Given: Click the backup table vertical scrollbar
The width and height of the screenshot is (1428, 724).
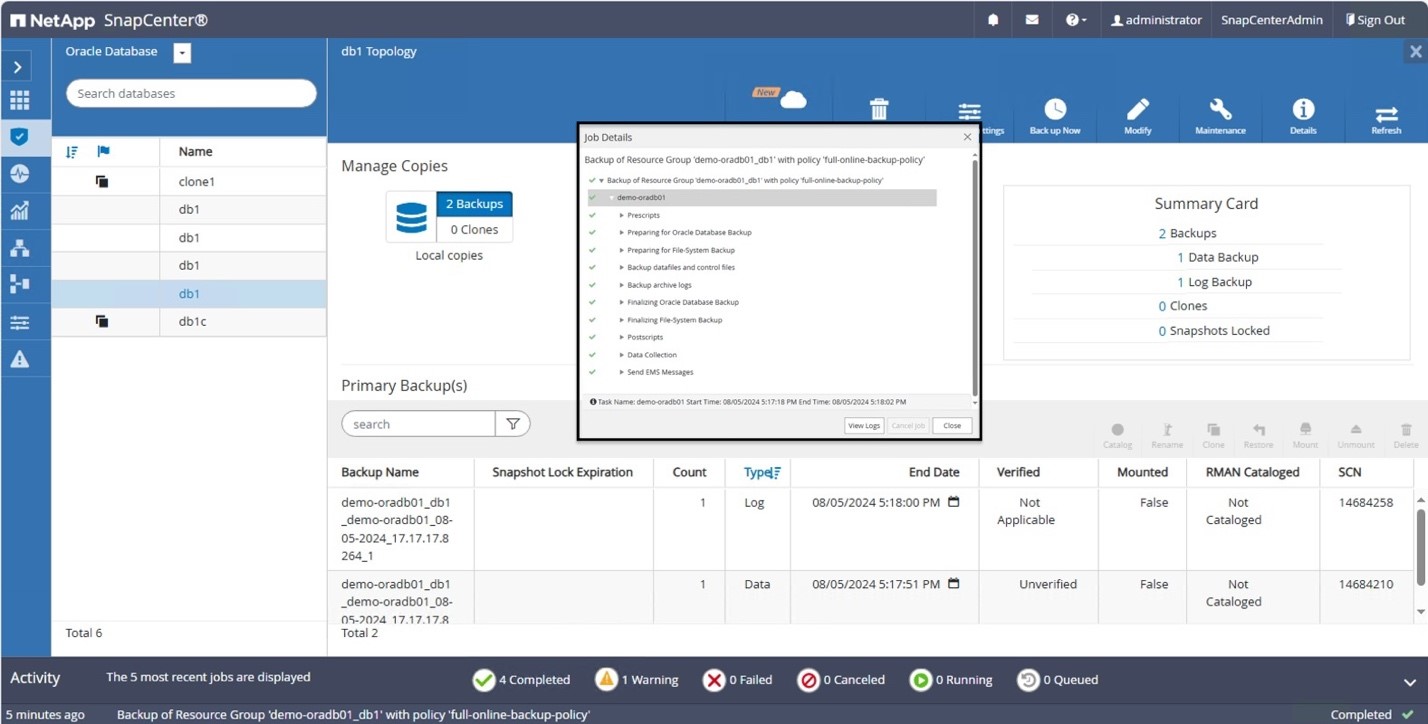Looking at the screenshot, I should tap(1420, 548).
